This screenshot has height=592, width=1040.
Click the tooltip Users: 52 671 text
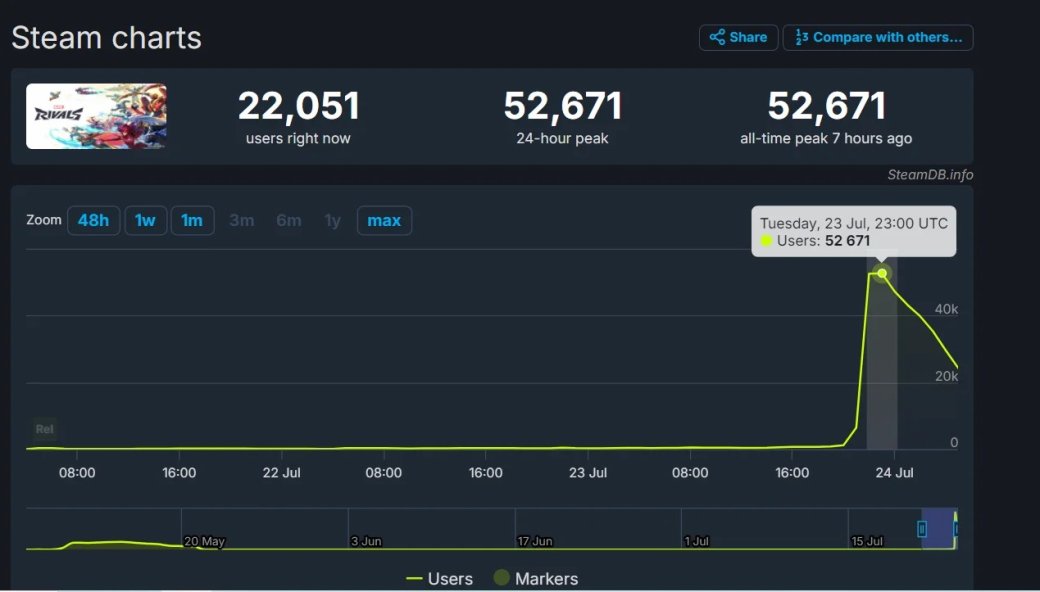(823, 241)
